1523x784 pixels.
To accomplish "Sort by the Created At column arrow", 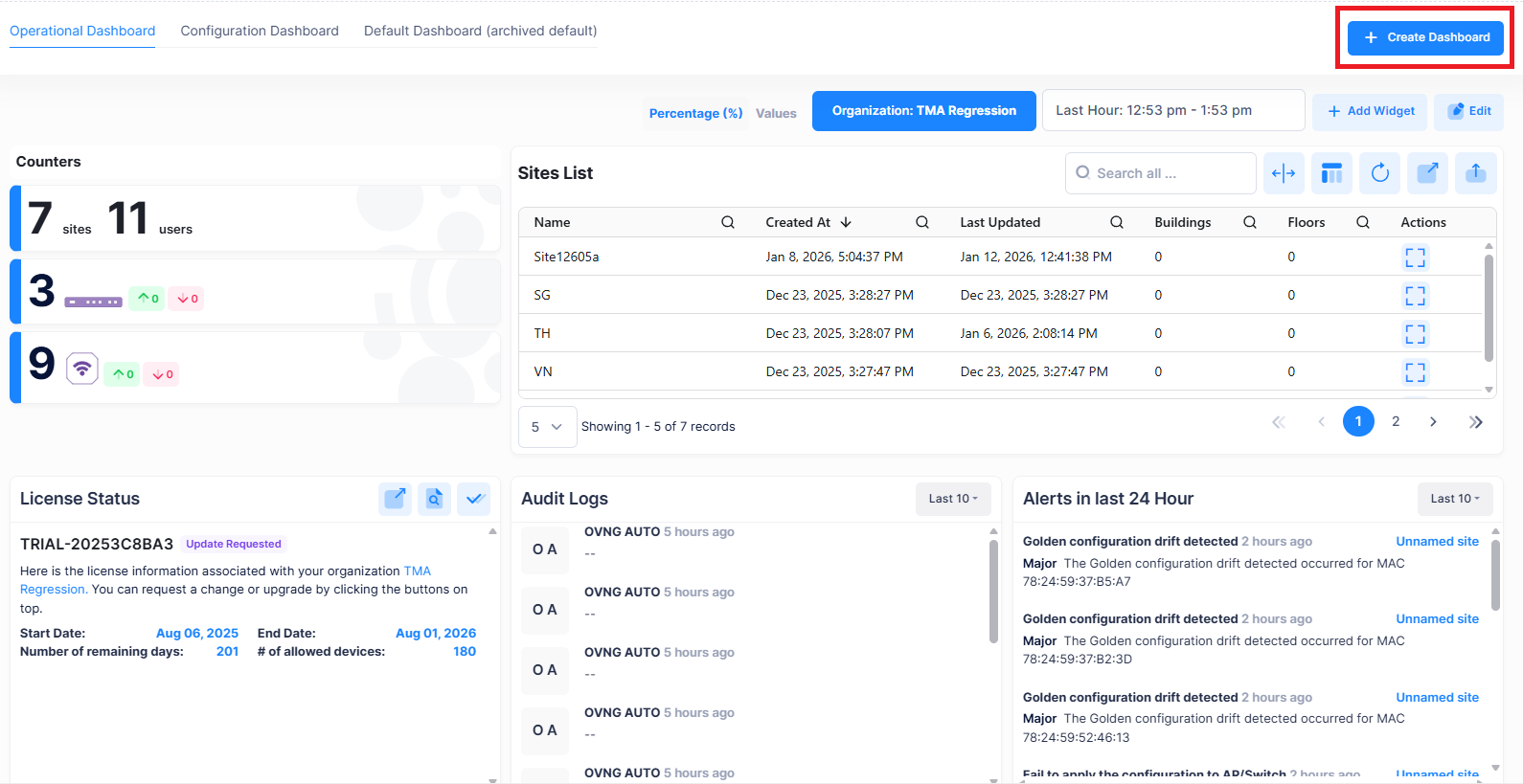I will point(846,222).
